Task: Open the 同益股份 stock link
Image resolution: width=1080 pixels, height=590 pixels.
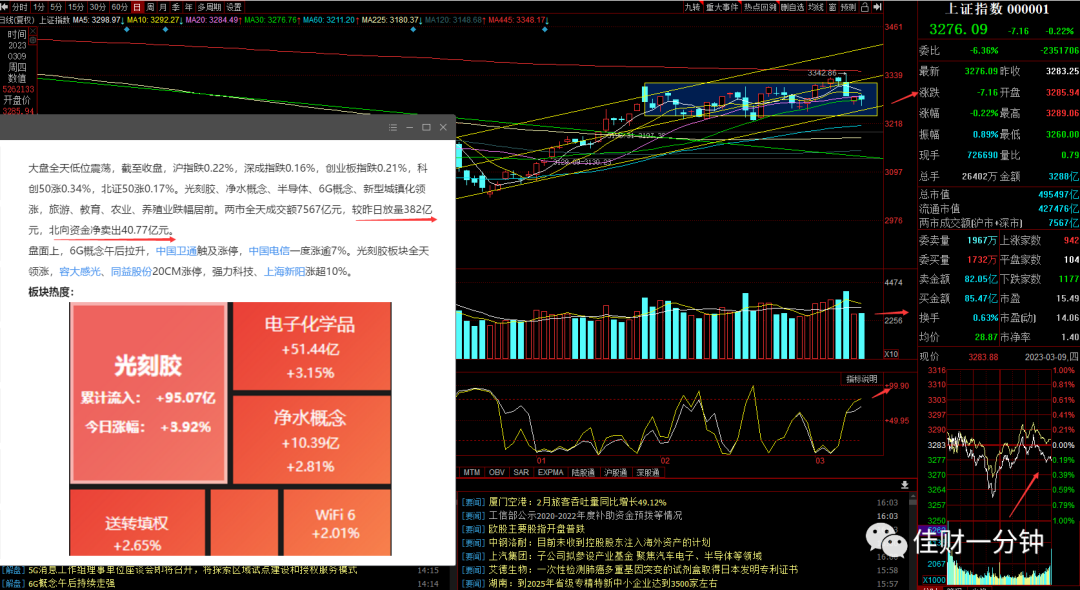Action: coord(132,272)
